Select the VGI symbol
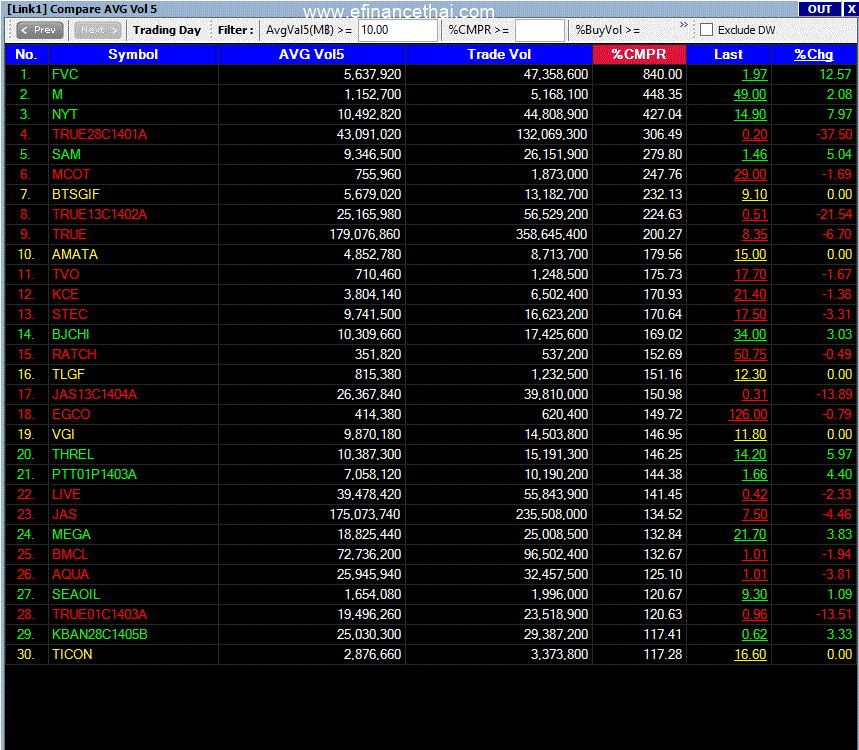859x750 pixels. [63, 434]
